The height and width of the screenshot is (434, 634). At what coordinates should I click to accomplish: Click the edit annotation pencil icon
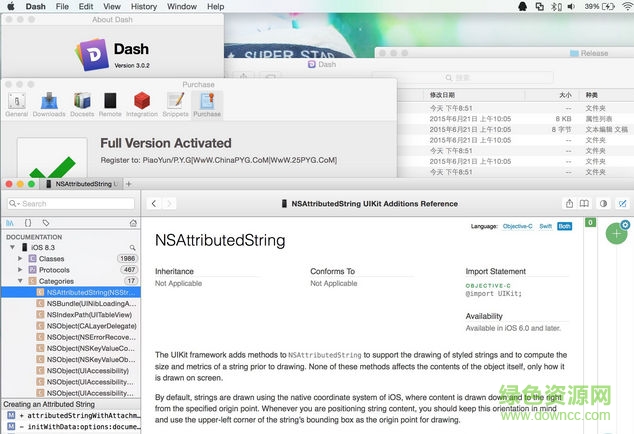[622, 203]
